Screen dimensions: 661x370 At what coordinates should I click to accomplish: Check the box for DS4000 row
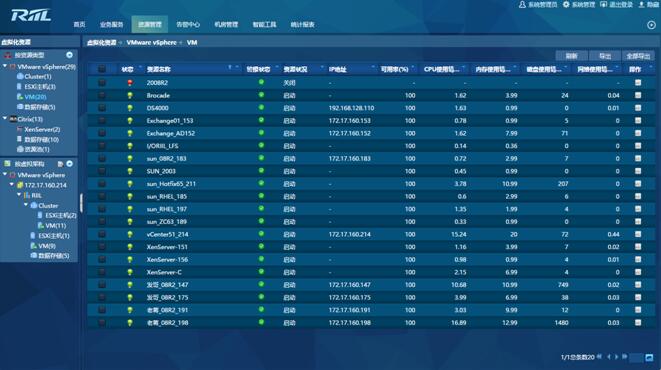pyautogui.click(x=102, y=108)
